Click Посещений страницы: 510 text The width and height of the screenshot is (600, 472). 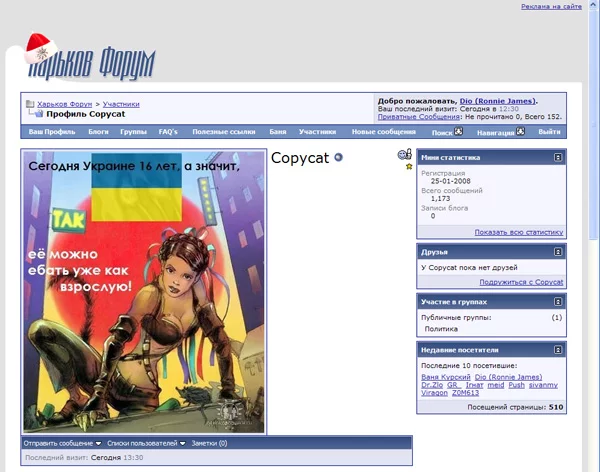[x=515, y=407]
